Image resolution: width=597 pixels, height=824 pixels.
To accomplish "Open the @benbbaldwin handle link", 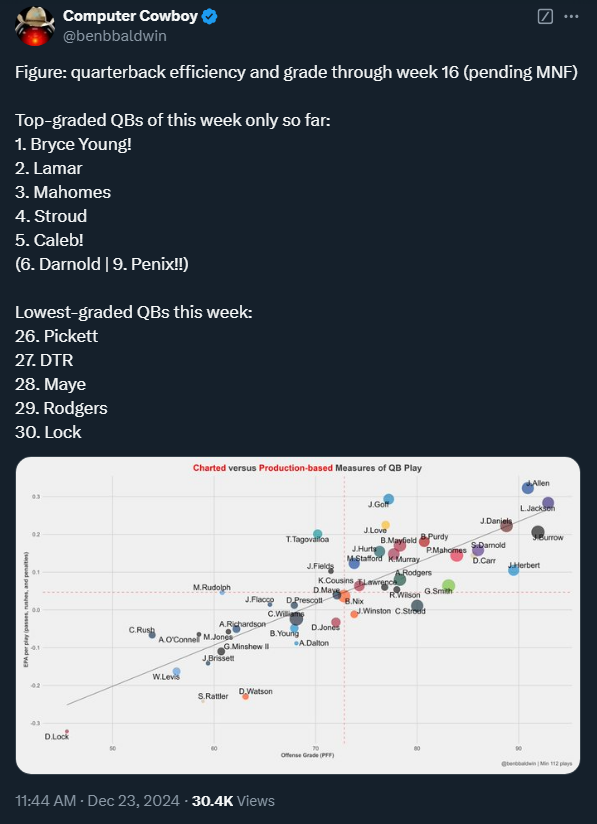I will tap(115, 36).
